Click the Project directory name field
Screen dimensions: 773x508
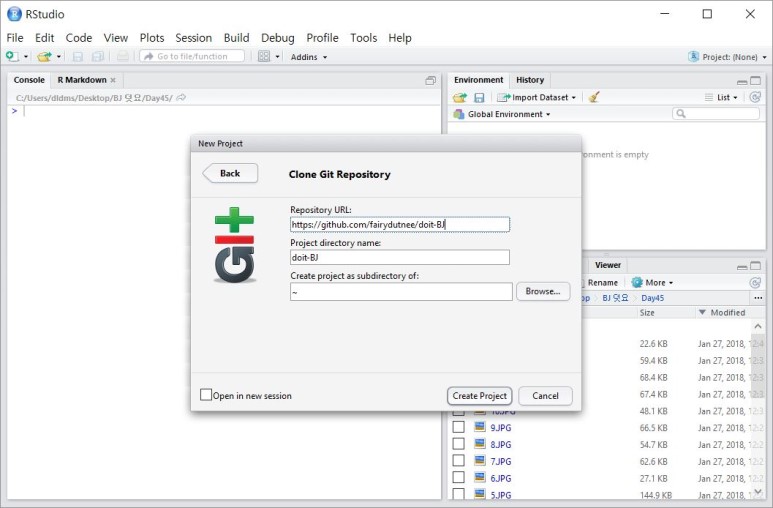(x=400, y=257)
